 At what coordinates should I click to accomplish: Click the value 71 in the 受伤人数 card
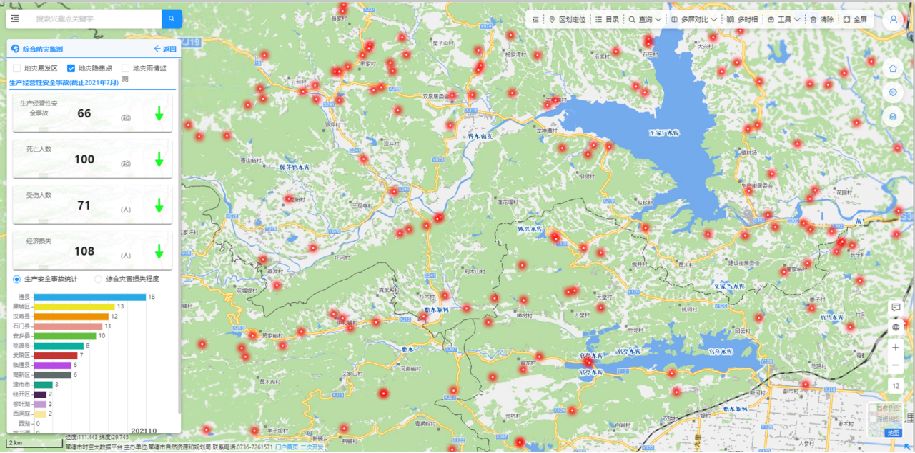tap(85, 205)
